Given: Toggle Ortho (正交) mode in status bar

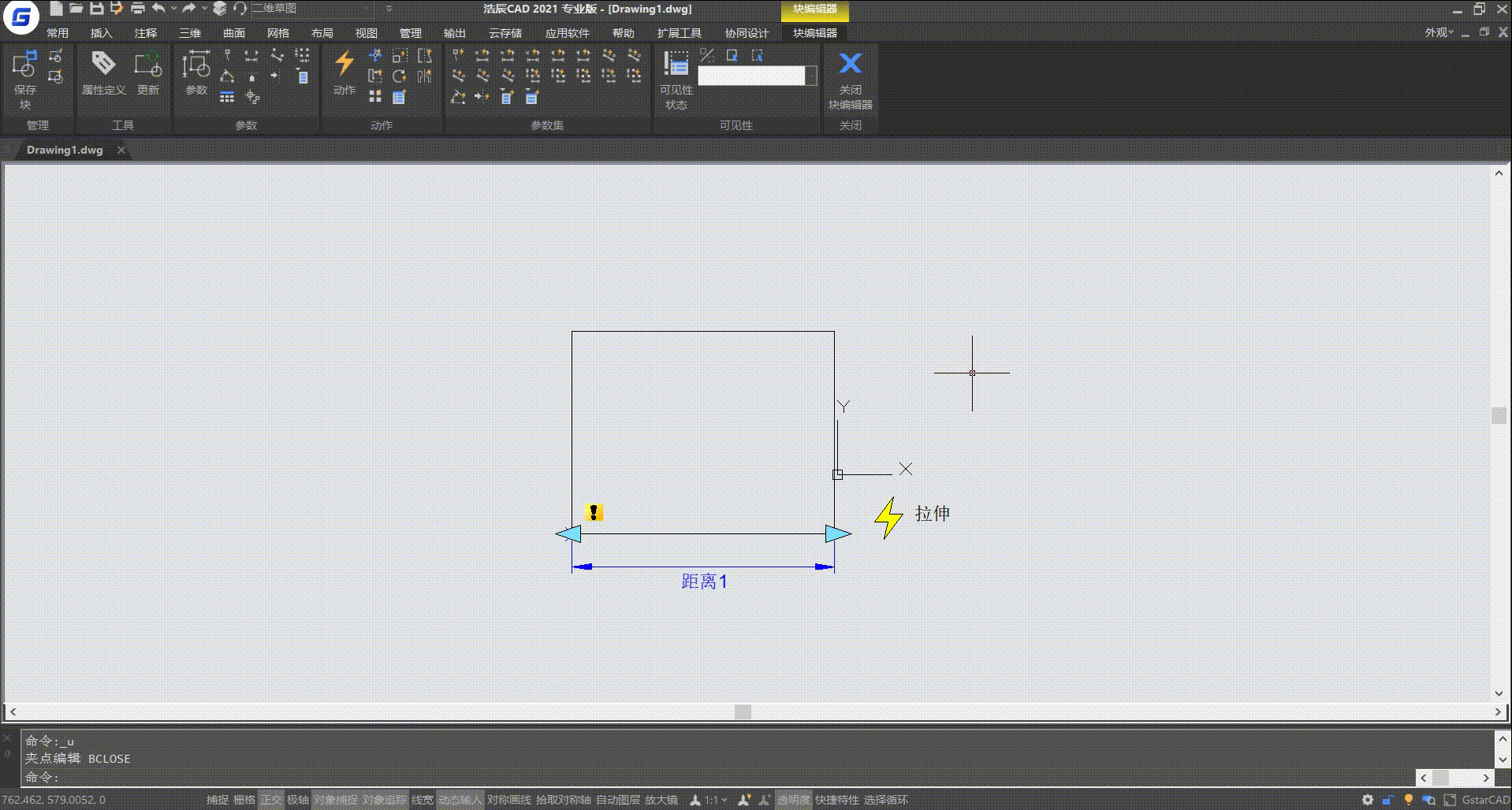Looking at the screenshot, I should click(x=271, y=800).
